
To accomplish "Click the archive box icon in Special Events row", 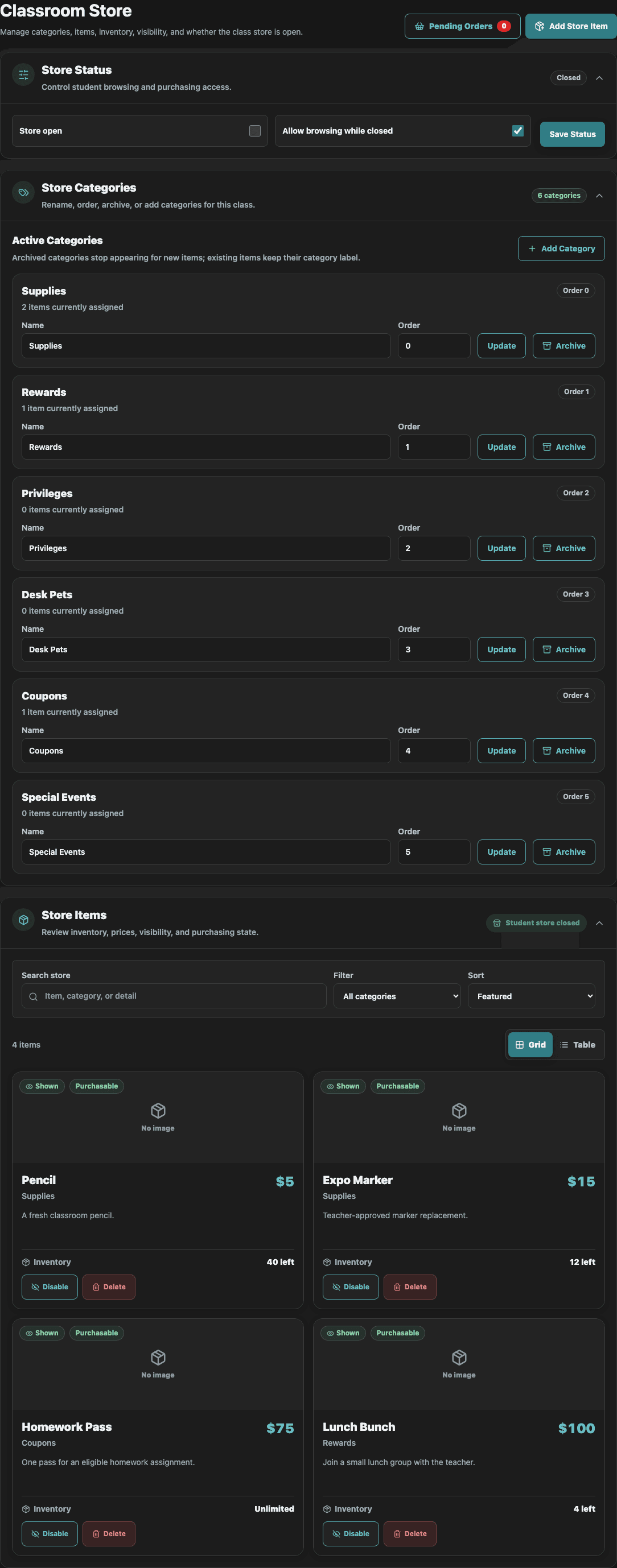I will click(546, 851).
